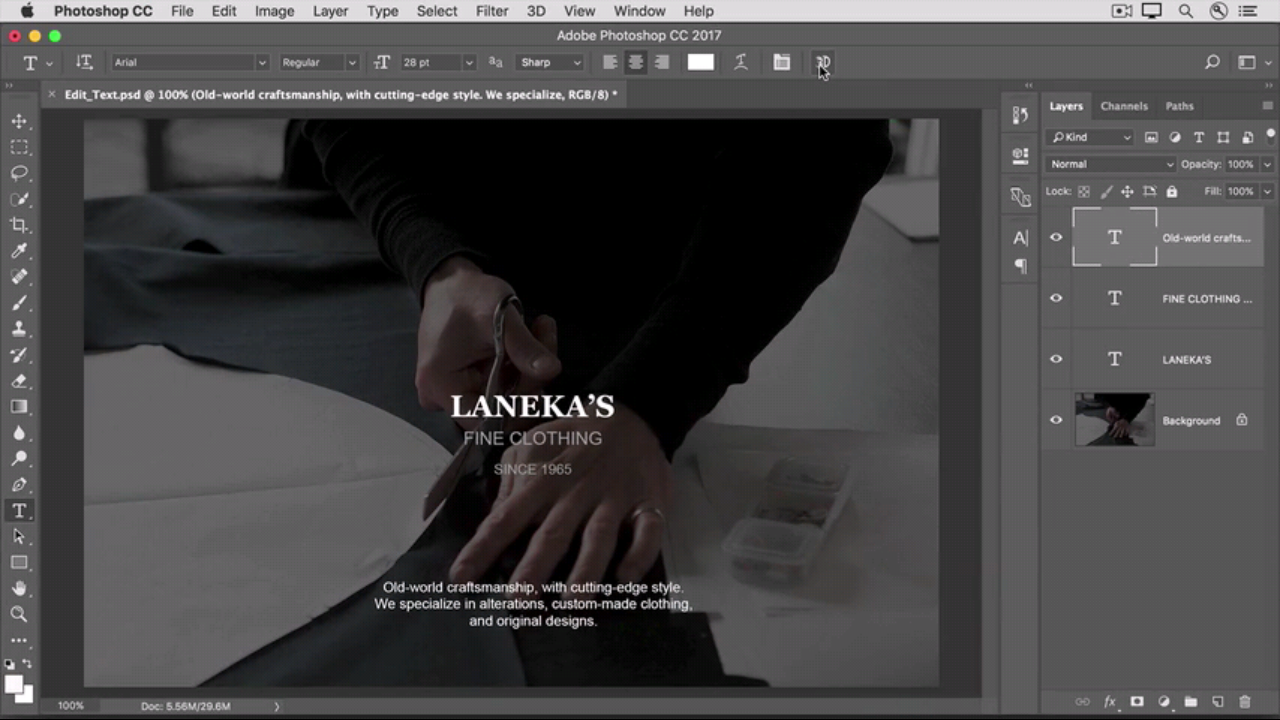Expand the Normal blend mode dropdown
This screenshot has width=1280, height=720.
1111,164
